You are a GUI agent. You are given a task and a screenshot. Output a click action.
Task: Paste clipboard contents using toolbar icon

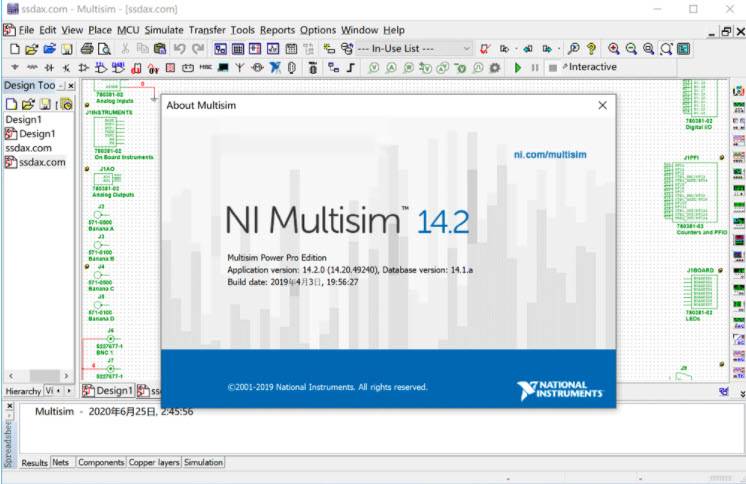click(160, 49)
